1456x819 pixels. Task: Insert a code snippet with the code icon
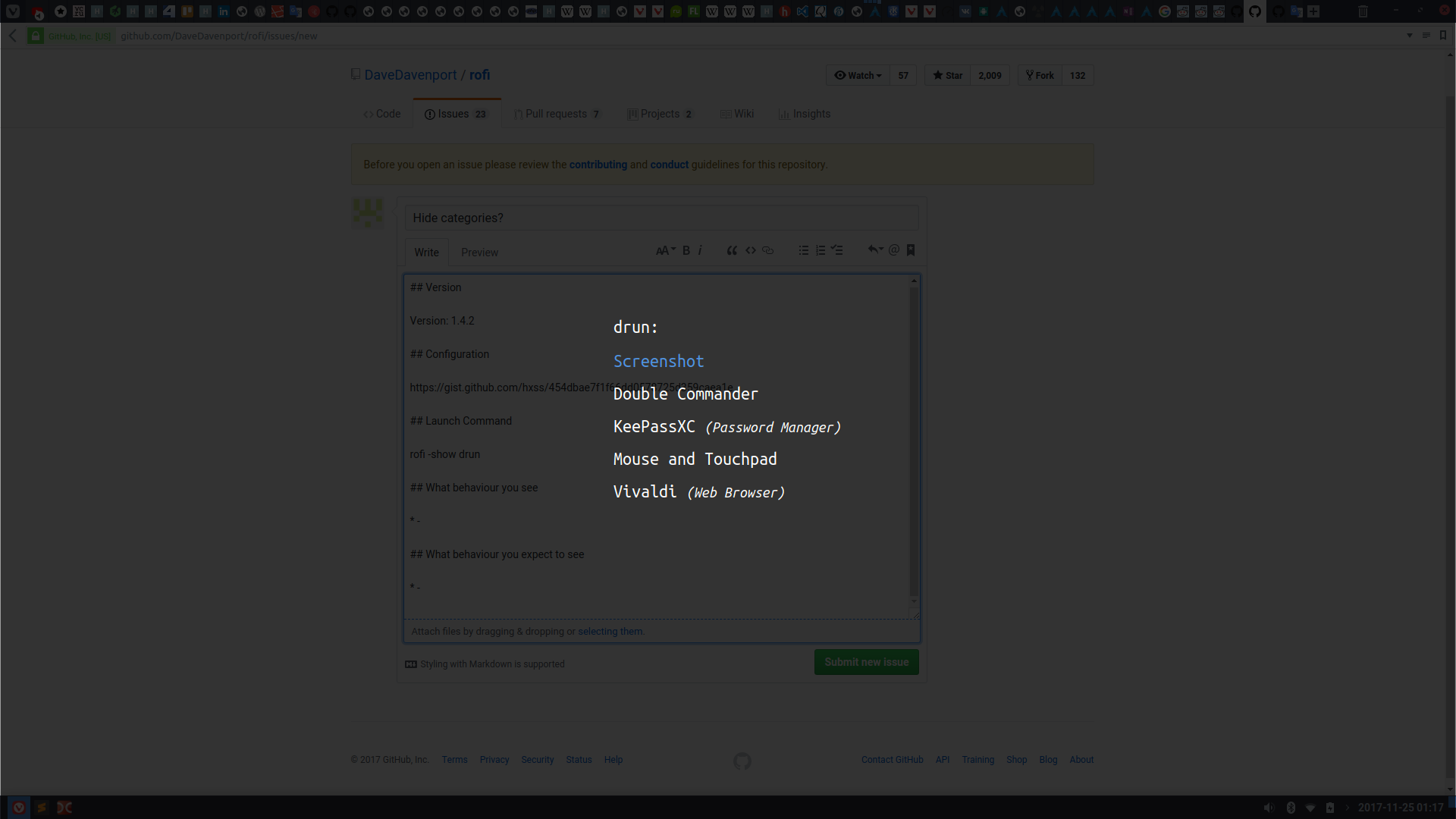click(751, 249)
